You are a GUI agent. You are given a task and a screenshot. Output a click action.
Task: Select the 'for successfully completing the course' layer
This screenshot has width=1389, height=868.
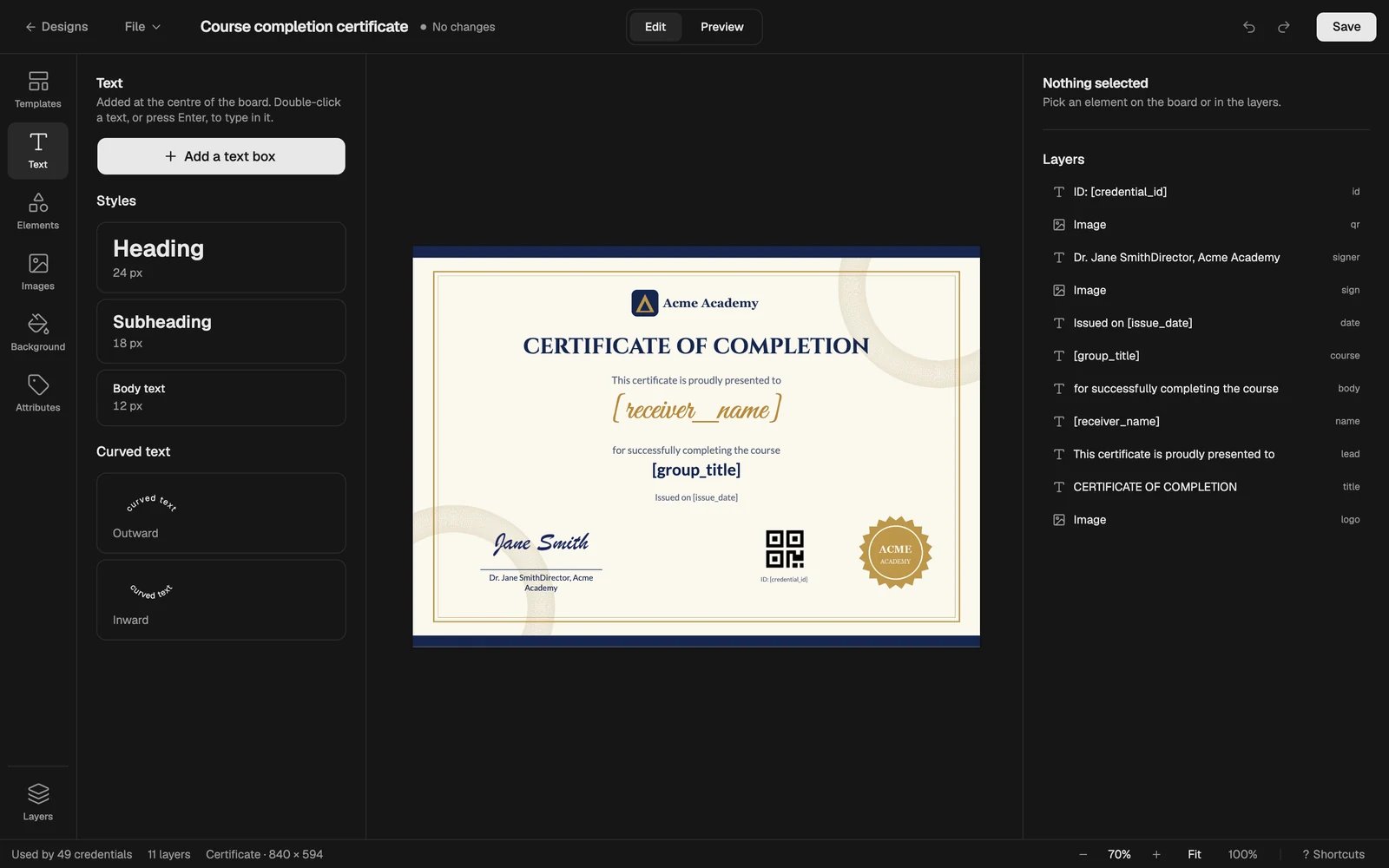click(1206, 389)
